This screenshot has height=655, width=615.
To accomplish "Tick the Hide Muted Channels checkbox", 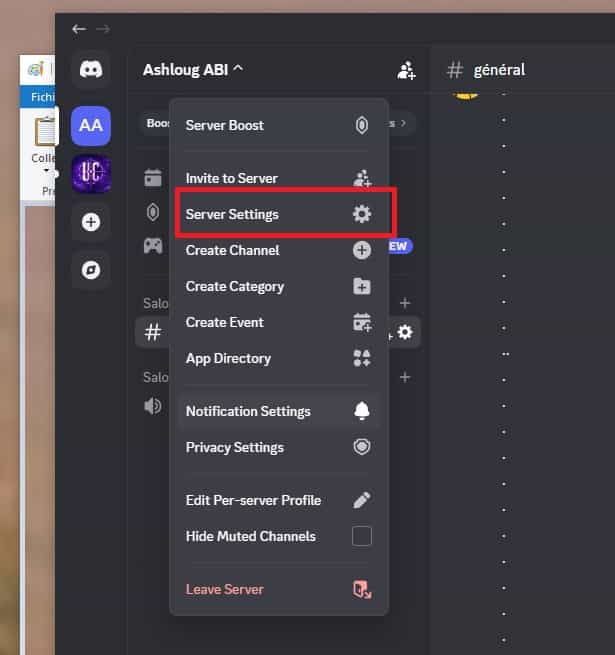I will 362,536.
